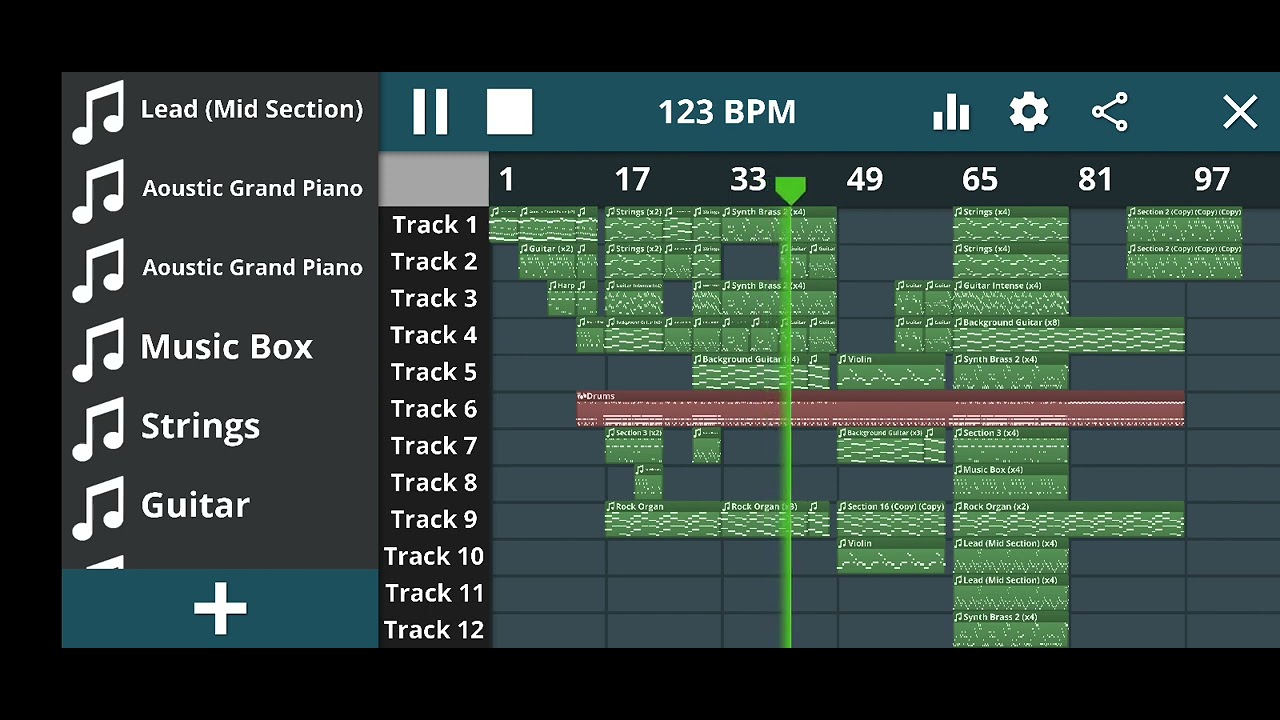The image size is (1280, 720).
Task: Select the red Drums clip on Track 6
Action: (880, 409)
